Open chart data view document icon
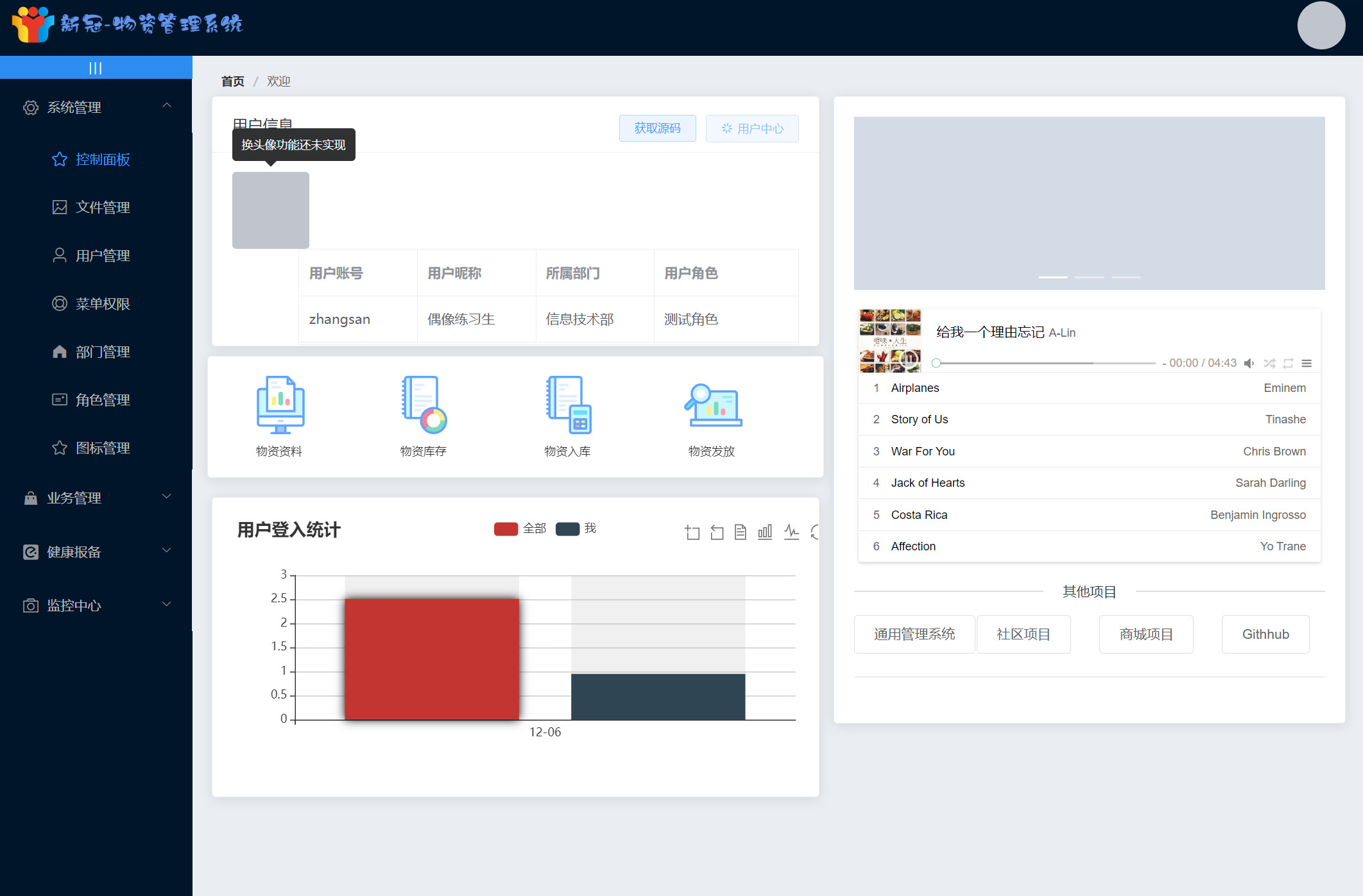This screenshot has width=1363, height=896. (x=741, y=532)
